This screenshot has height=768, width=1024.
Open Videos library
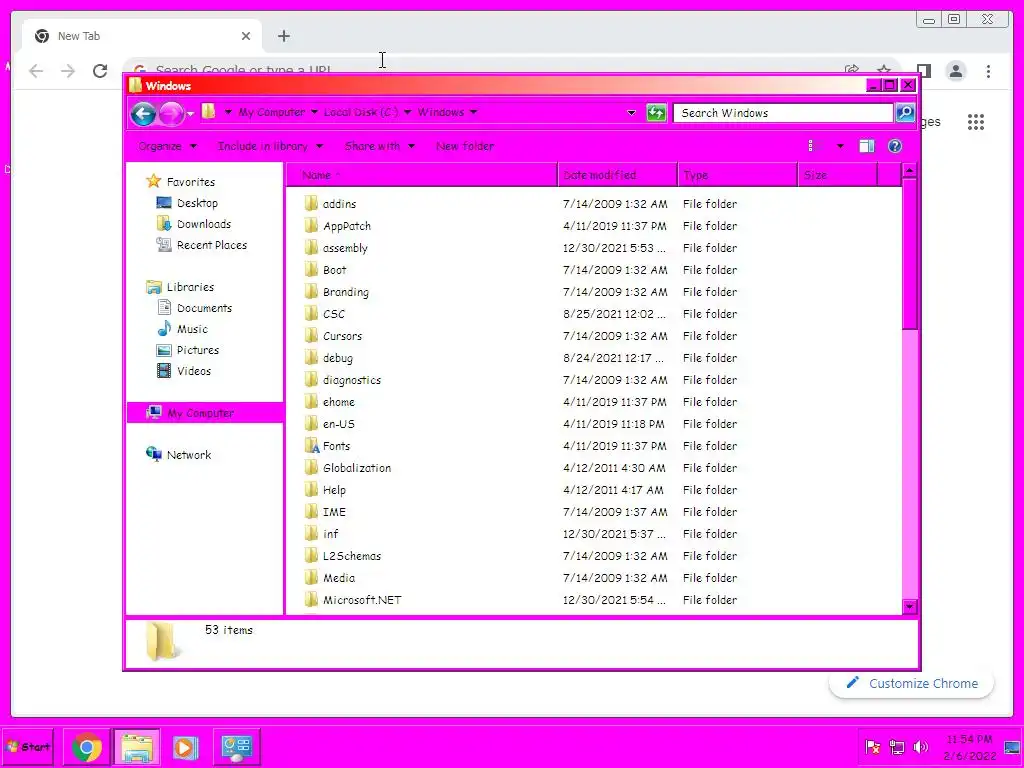click(194, 371)
